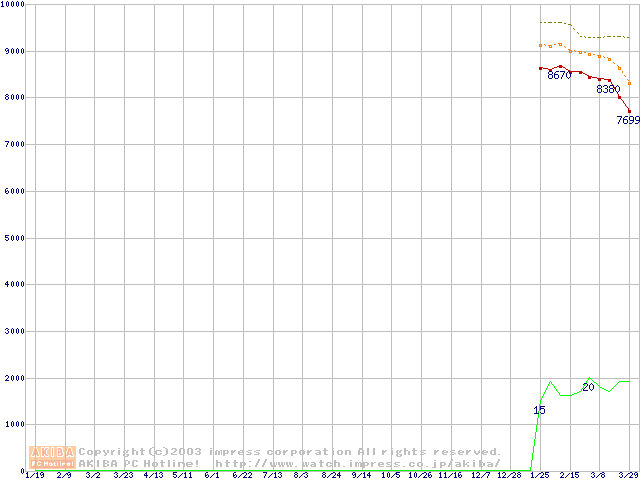This screenshot has height=480, width=640.
Task: Click the 12/7 date on x-axis
Action: pyautogui.click(x=480, y=476)
